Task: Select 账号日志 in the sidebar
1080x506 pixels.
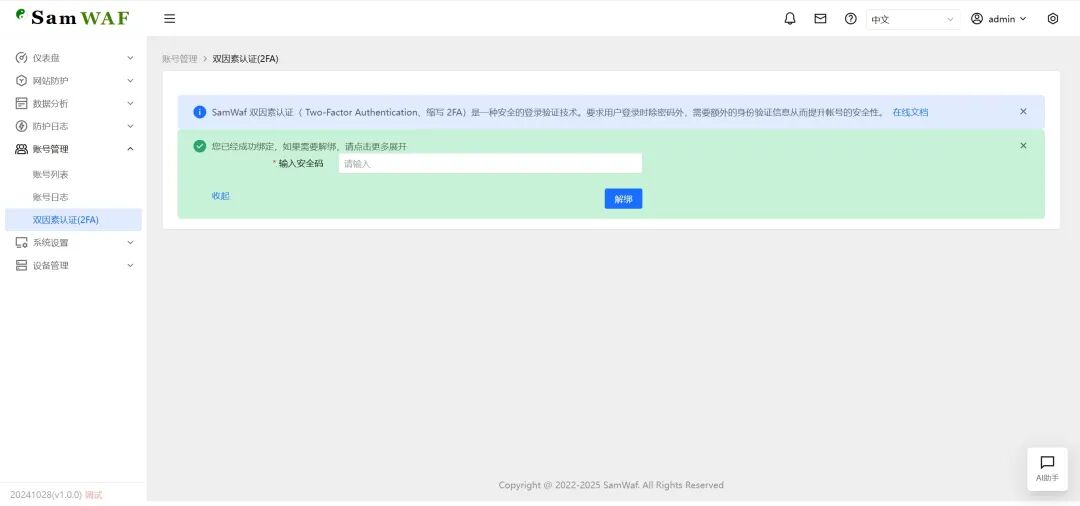Action: (x=73, y=197)
